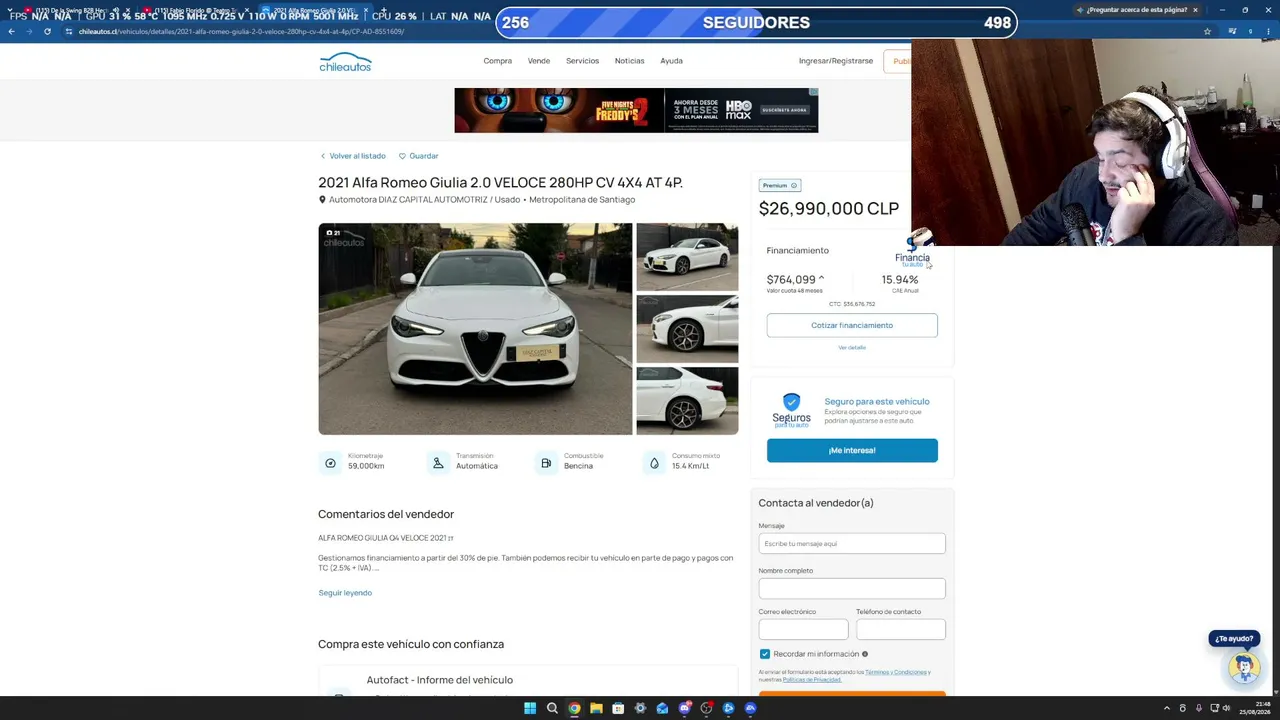This screenshot has height=720, width=1280.
Task: Open Google Chrome from the taskbar
Action: pos(574,708)
